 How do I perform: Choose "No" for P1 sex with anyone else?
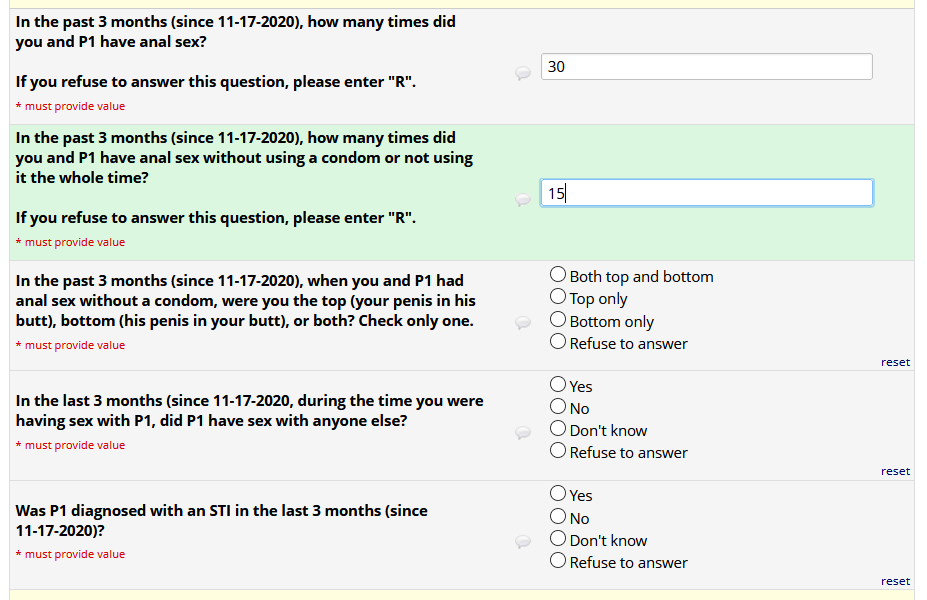tap(558, 407)
